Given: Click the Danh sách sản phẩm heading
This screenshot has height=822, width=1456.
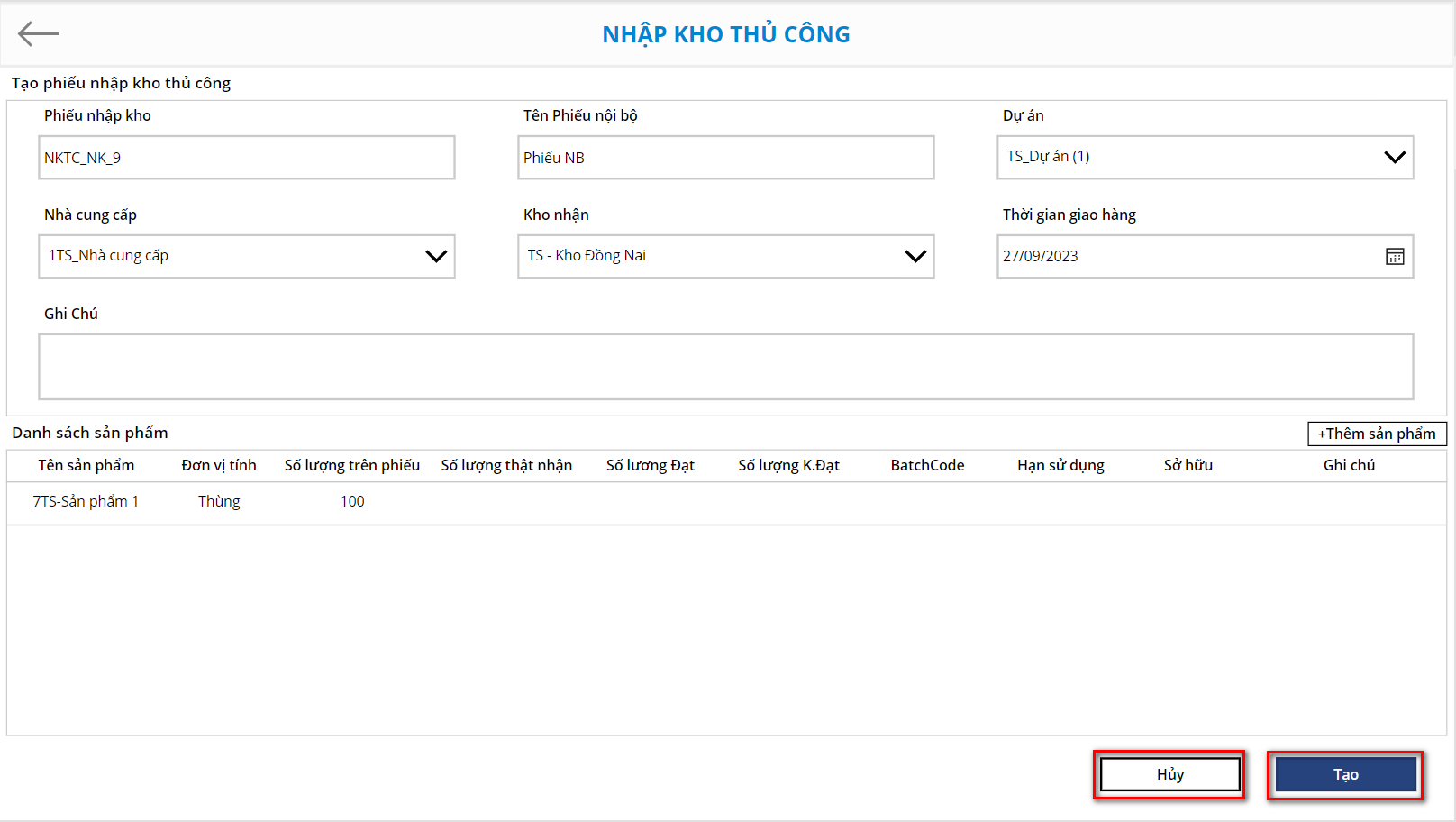Looking at the screenshot, I should 90,433.
